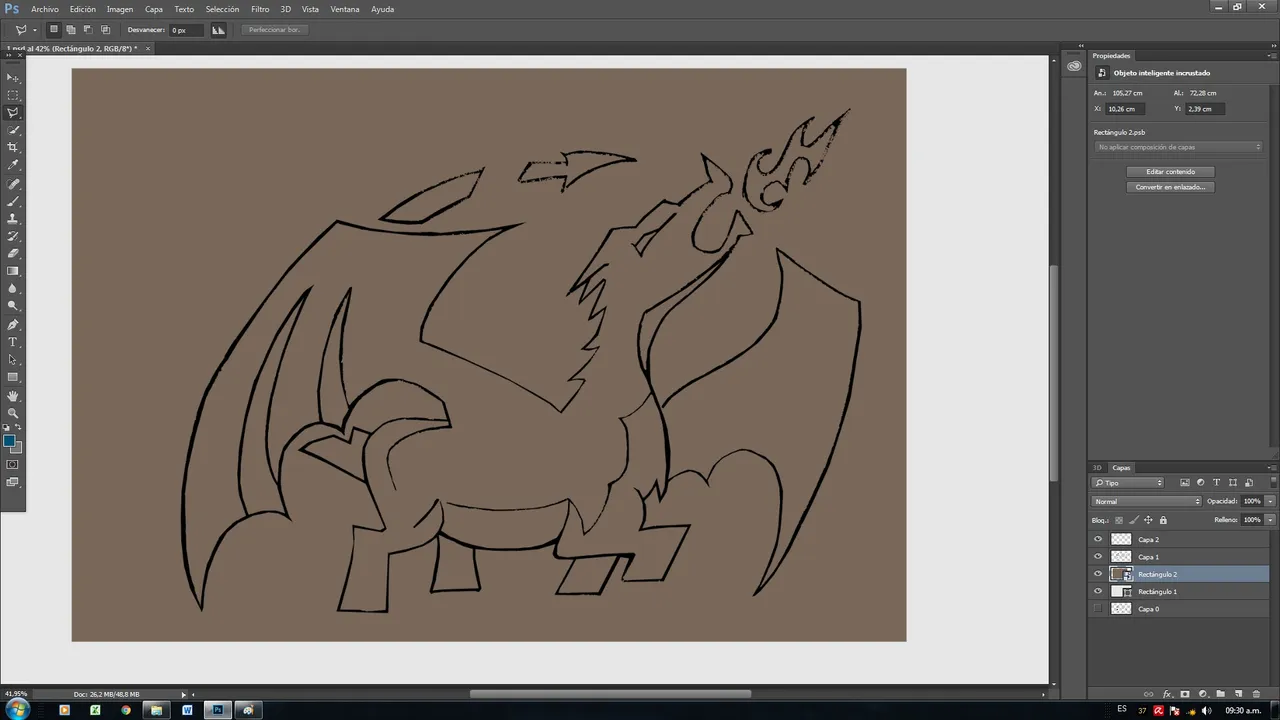Image resolution: width=1280 pixels, height=720 pixels.
Task: Click the volume icon in system tray
Action: [1206, 710]
